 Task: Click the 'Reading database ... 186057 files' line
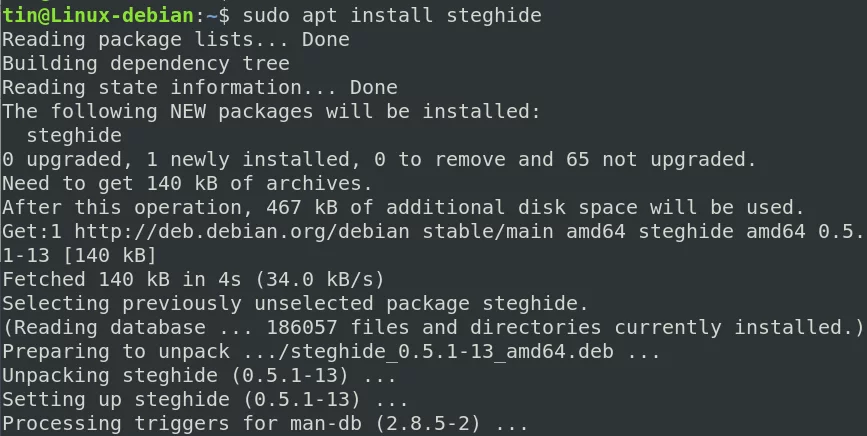[x=434, y=327]
